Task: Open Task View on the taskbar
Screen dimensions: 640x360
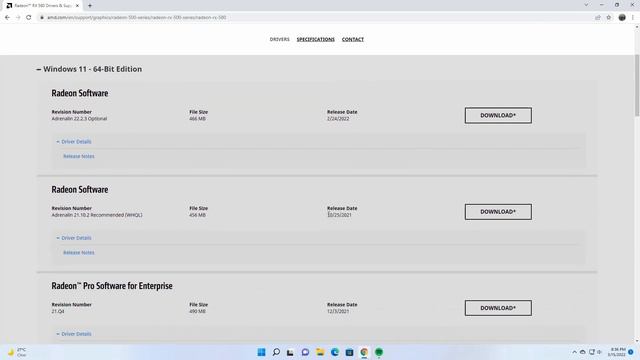Action: 290,352
